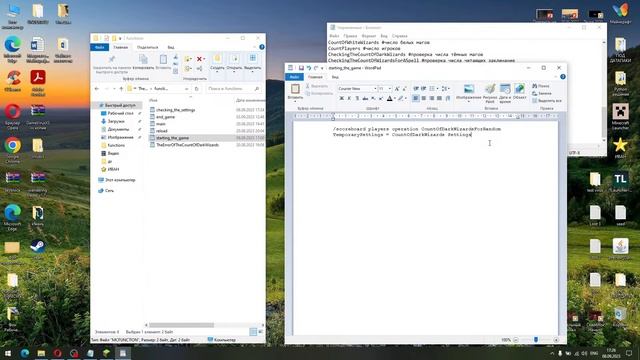The height and width of the screenshot is (360, 640).
Task: Insert picture via Изображение button in WordPad
Action: pos(469,93)
